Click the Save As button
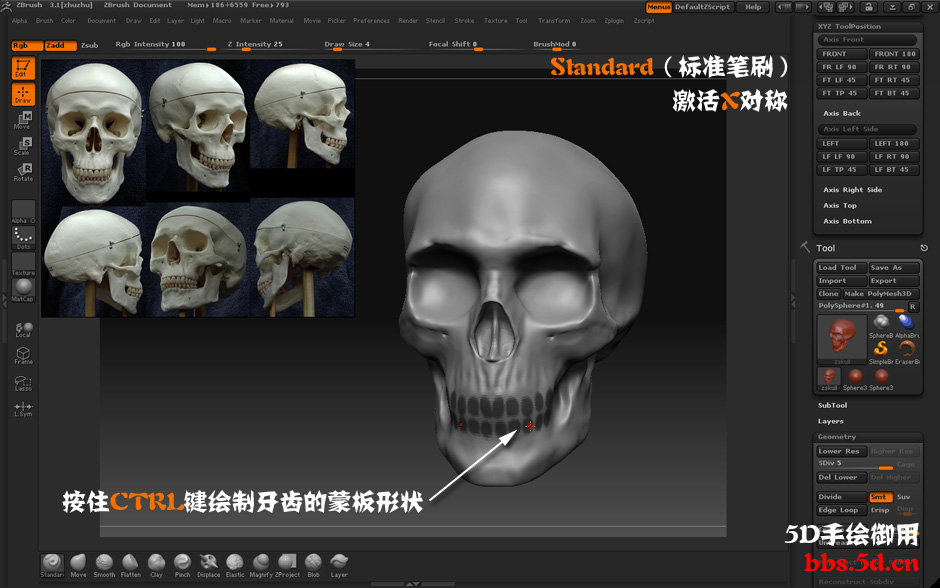 click(893, 268)
